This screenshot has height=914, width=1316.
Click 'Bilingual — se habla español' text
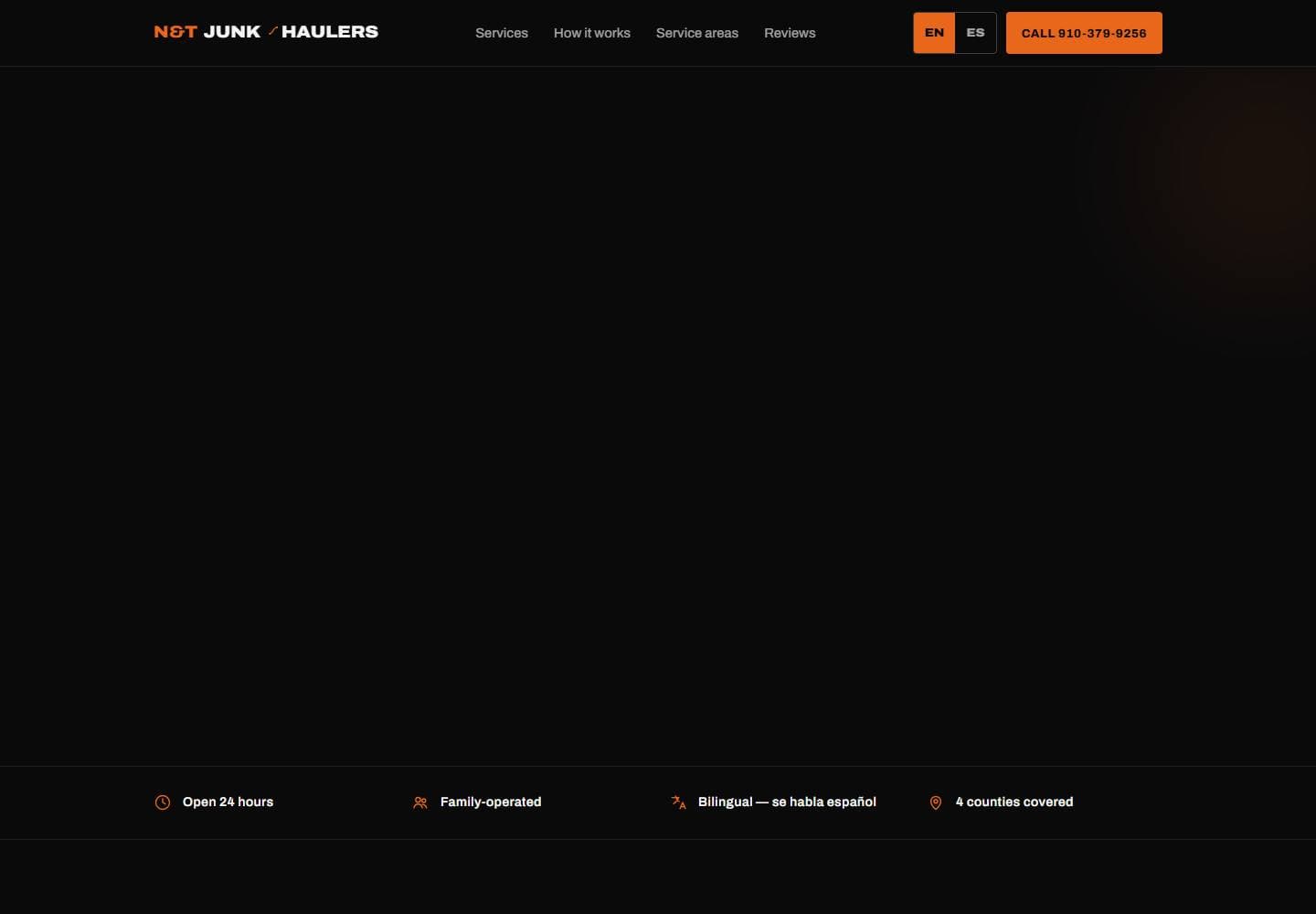(787, 802)
